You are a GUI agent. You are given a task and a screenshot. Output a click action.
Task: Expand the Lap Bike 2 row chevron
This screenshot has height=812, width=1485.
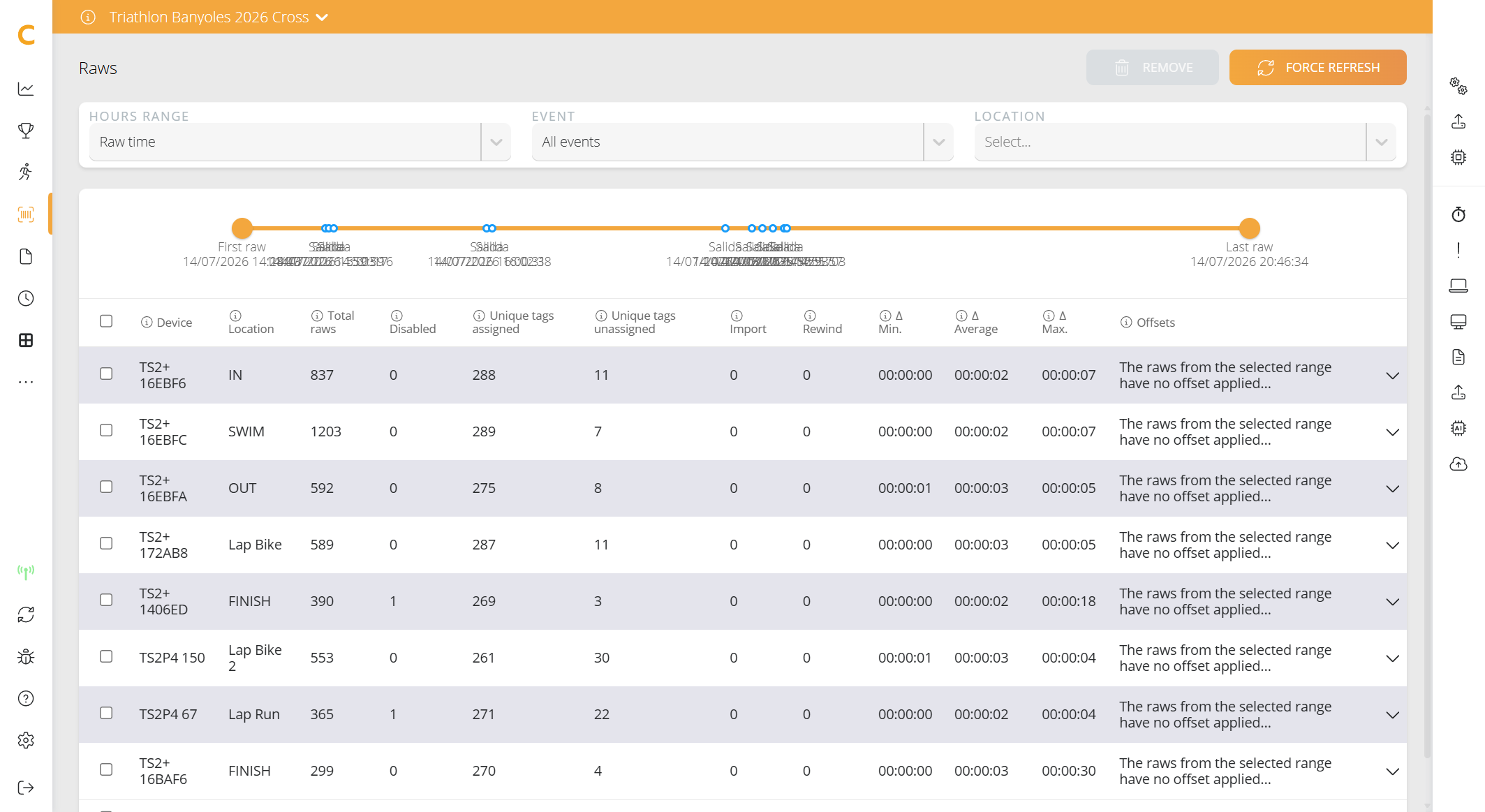pyautogui.click(x=1393, y=658)
